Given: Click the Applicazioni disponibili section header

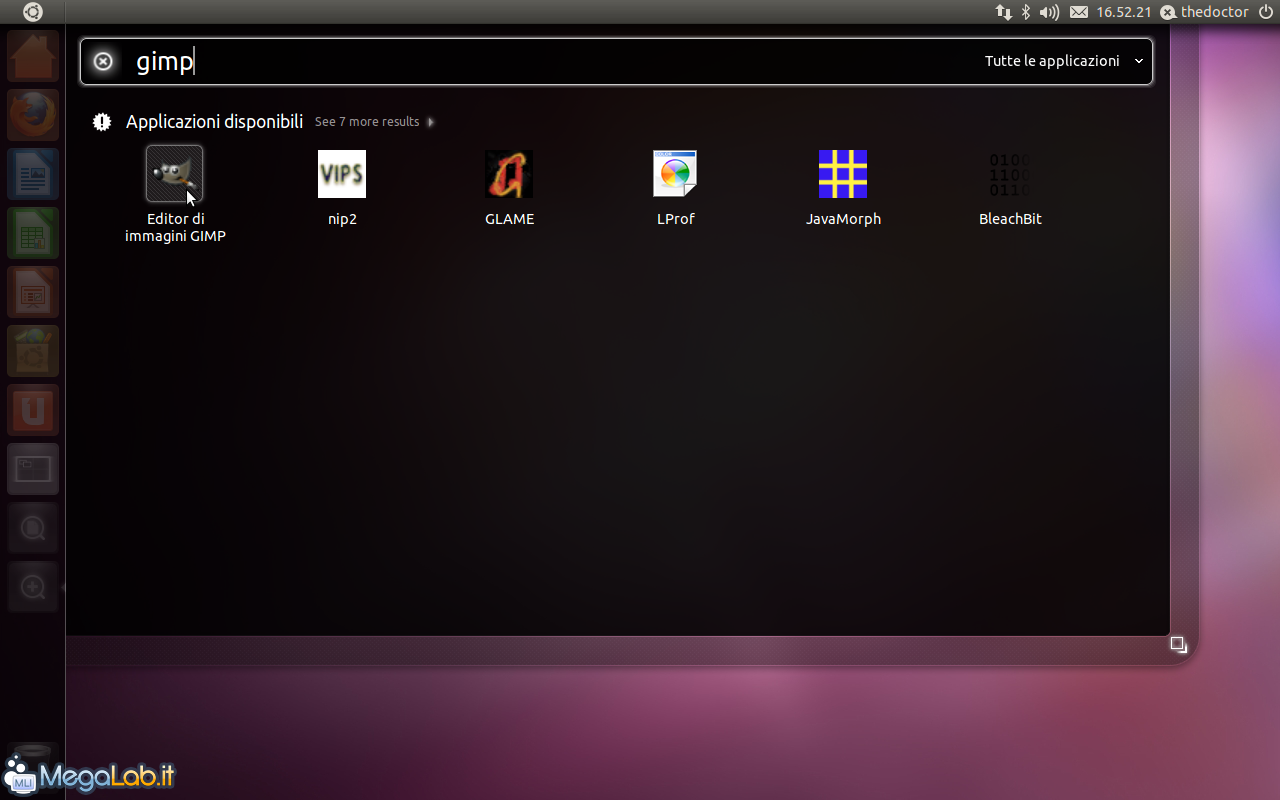Looking at the screenshot, I should coord(214,122).
